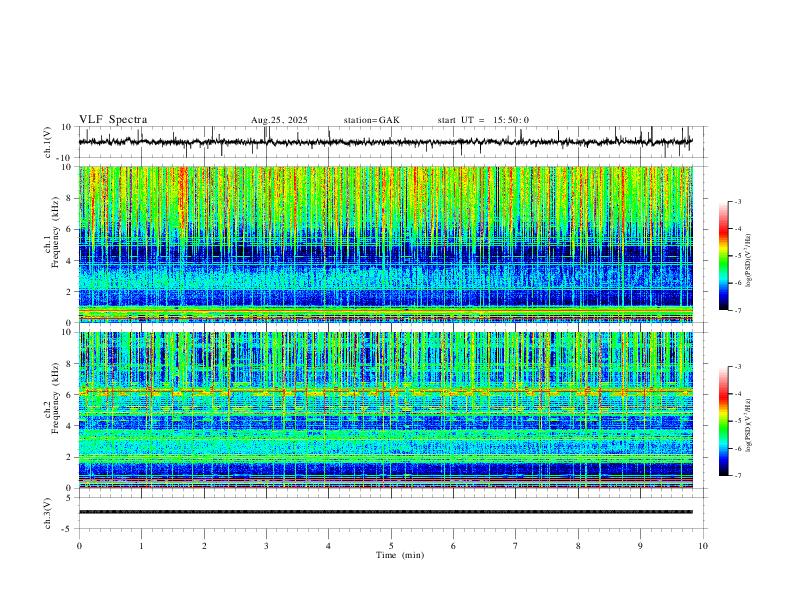Screen dimensions: 792x612
Task: Click time axis tick label "6"
Action: pyautogui.click(x=453, y=546)
